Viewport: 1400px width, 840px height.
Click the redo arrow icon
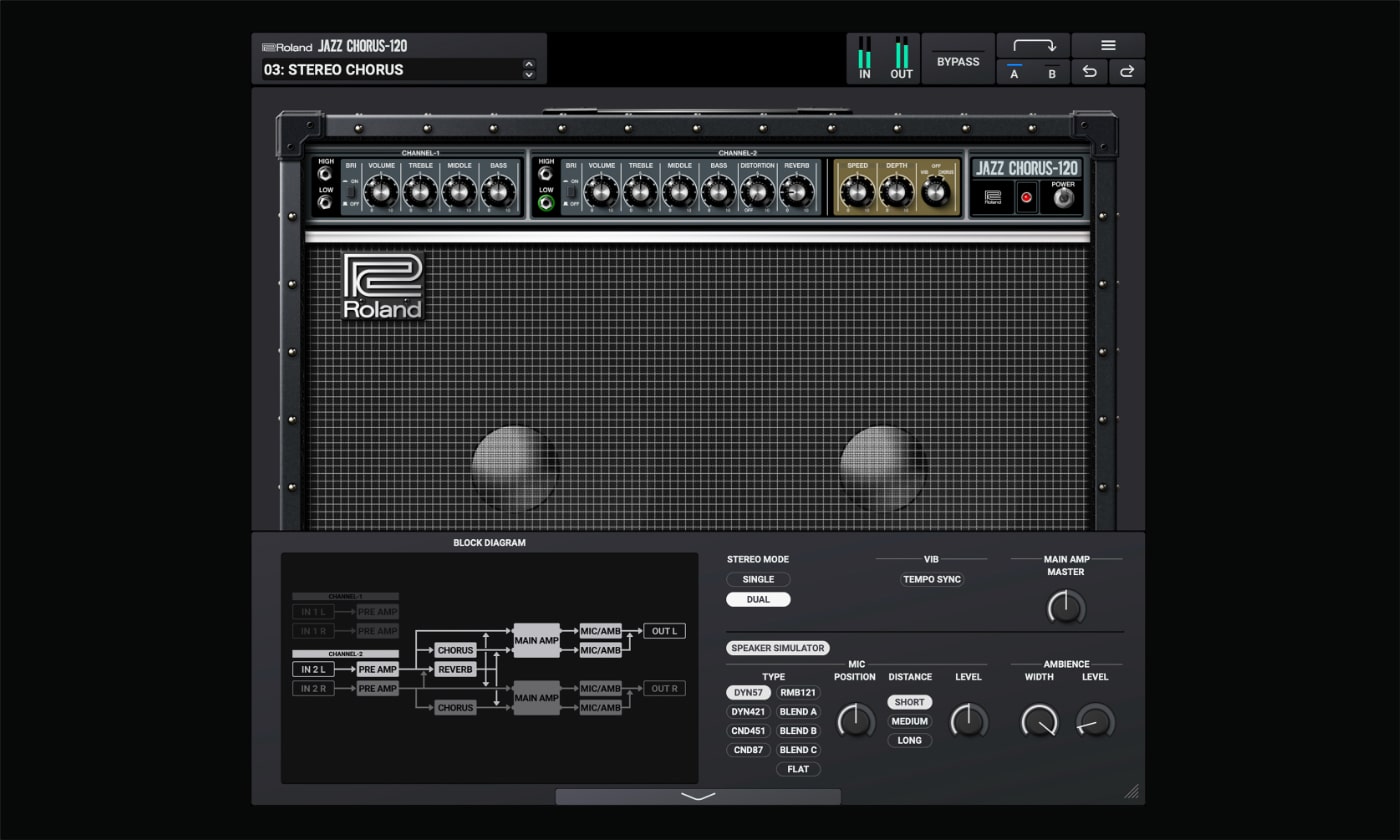point(1126,72)
